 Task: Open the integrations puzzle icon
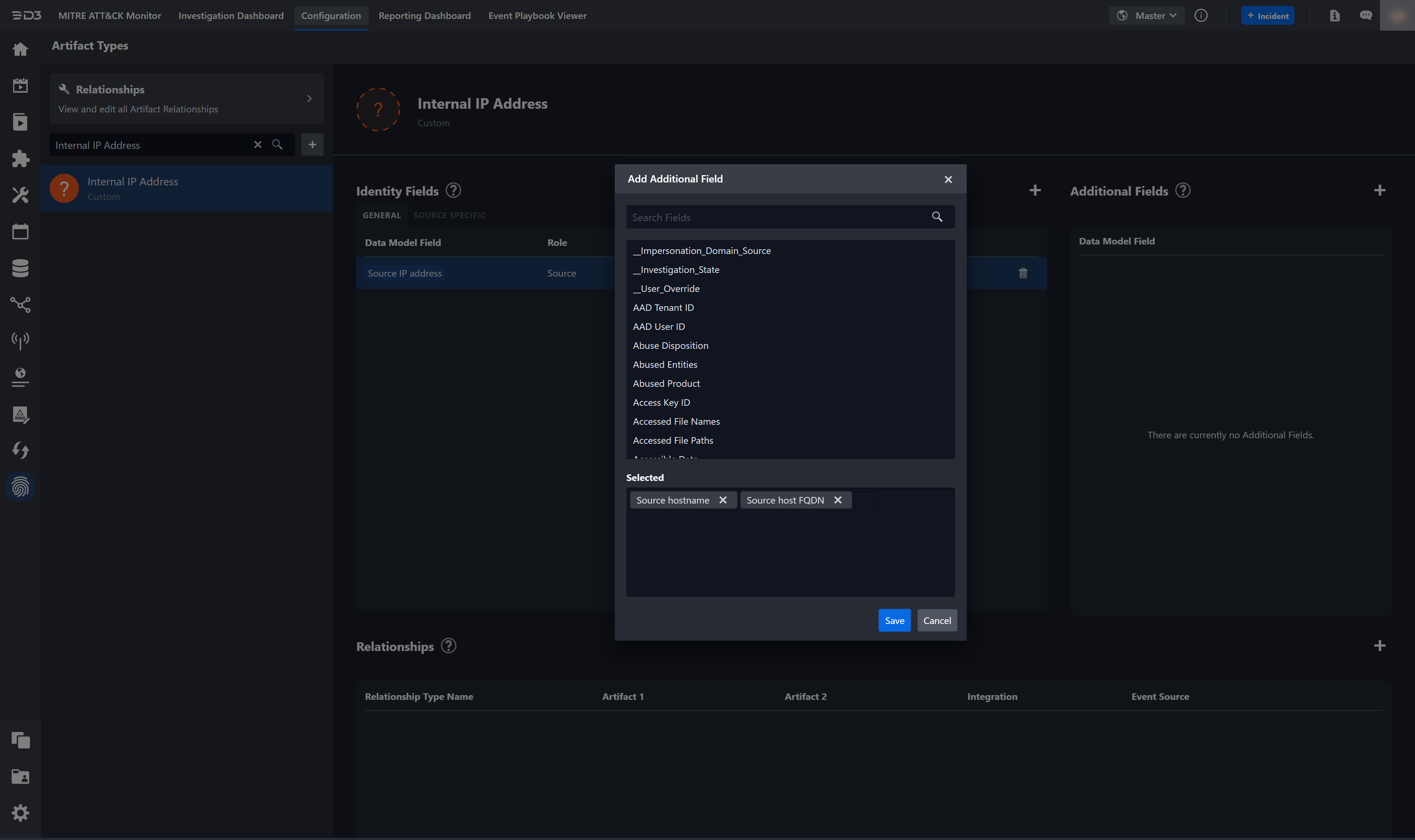click(20, 158)
